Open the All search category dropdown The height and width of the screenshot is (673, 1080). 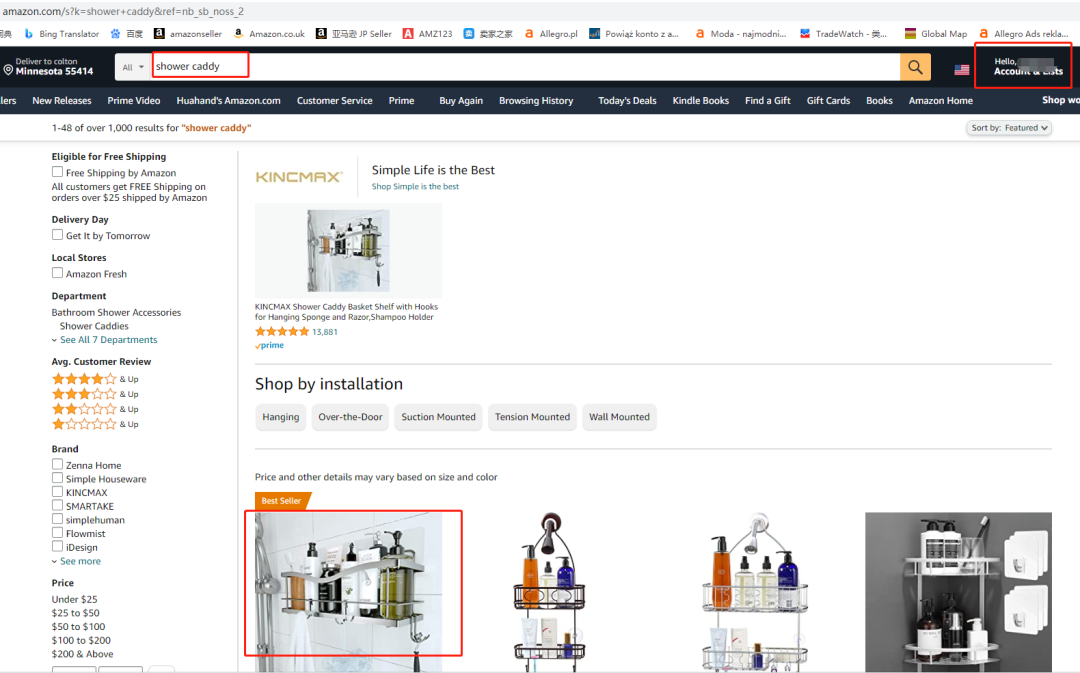click(x=133, y=67)
